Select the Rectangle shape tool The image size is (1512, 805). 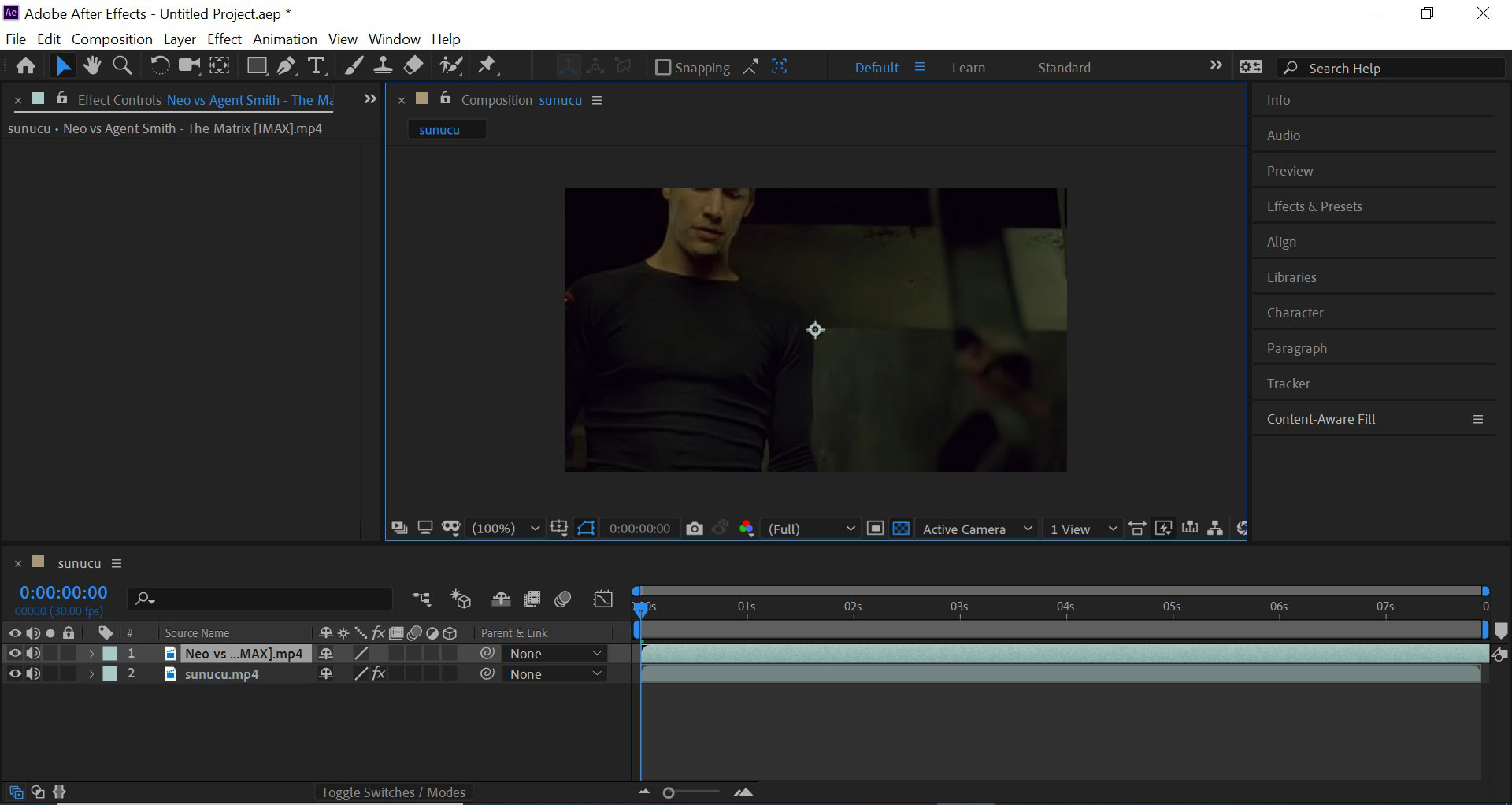pos(257,66)
